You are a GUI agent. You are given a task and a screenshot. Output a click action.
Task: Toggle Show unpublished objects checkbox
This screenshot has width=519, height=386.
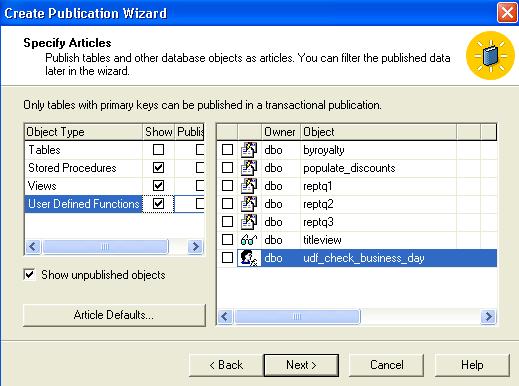pyautogui.click(x=29, y=275)
